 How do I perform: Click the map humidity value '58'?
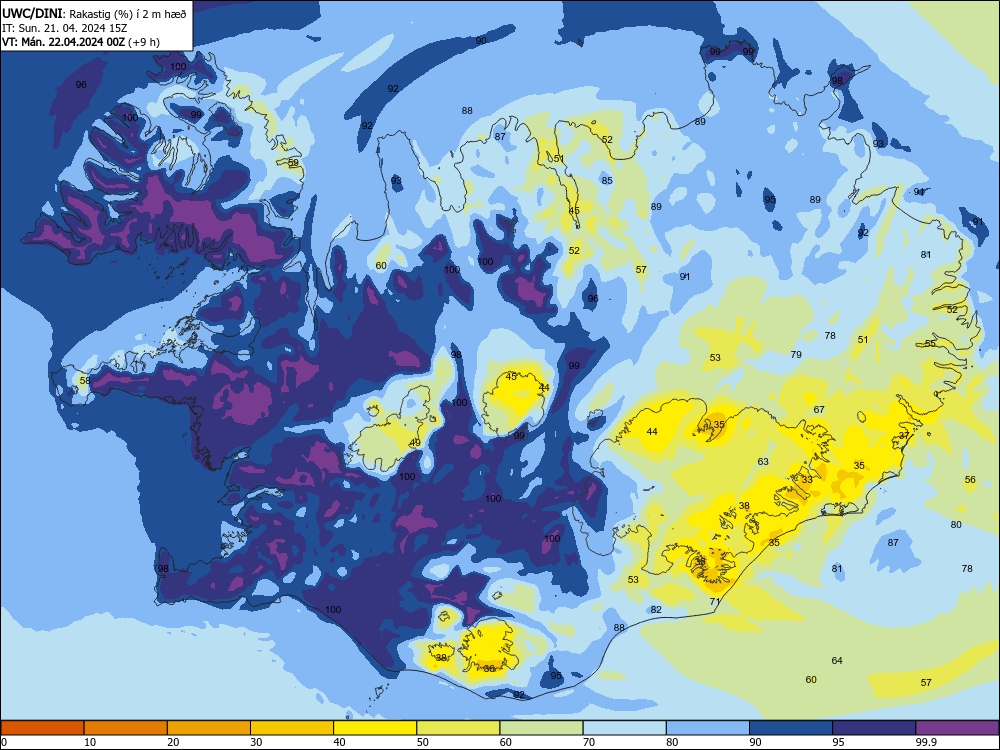[x=85, y=381]
